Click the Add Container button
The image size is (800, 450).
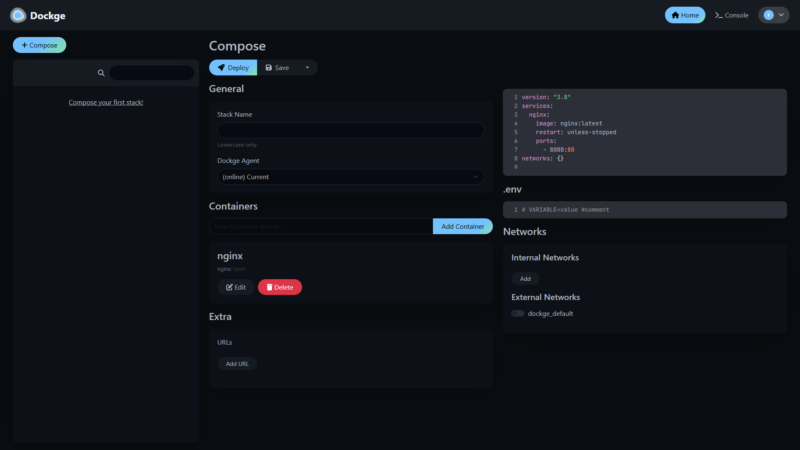[x=462, y=226]
